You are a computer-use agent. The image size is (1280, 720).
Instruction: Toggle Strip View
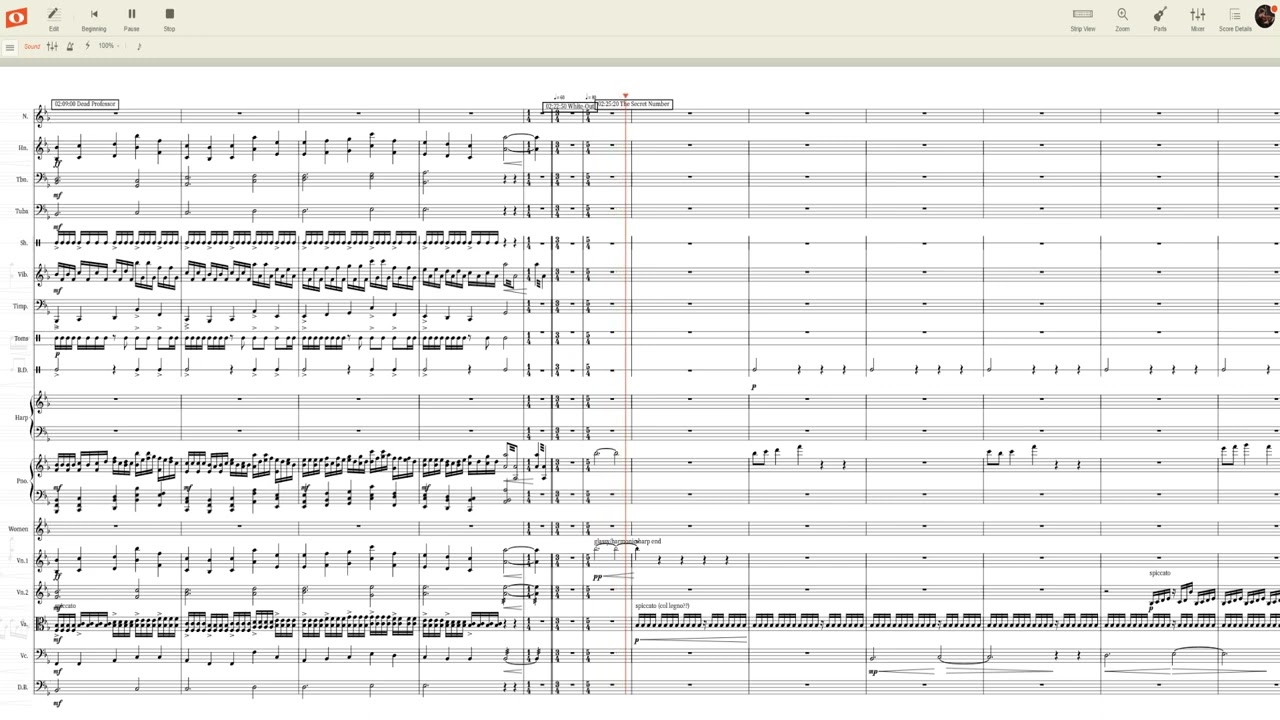[x=1083, y=18]
